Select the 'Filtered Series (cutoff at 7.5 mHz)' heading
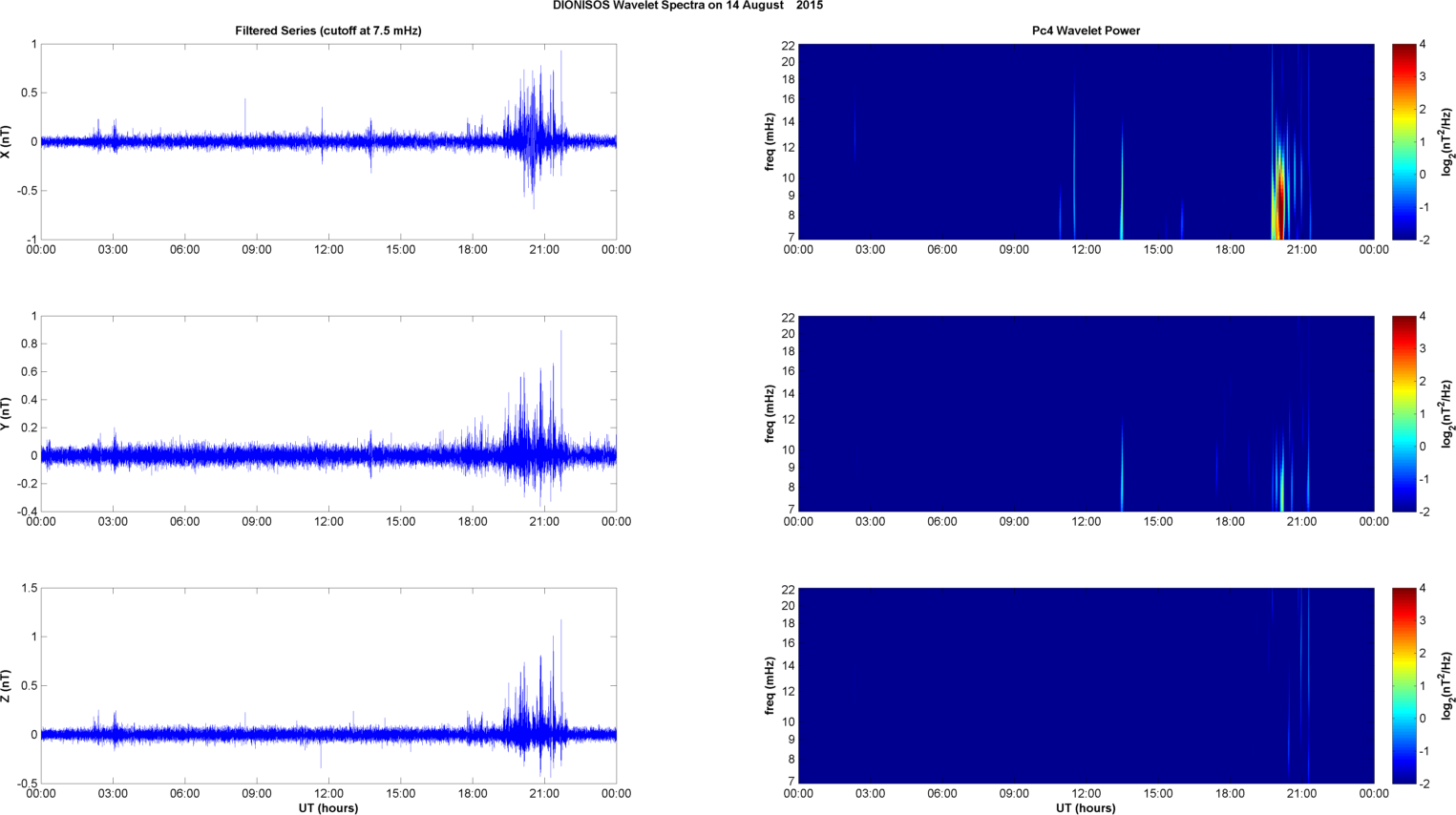The image size is (1456, 815). tap(328, 31)
